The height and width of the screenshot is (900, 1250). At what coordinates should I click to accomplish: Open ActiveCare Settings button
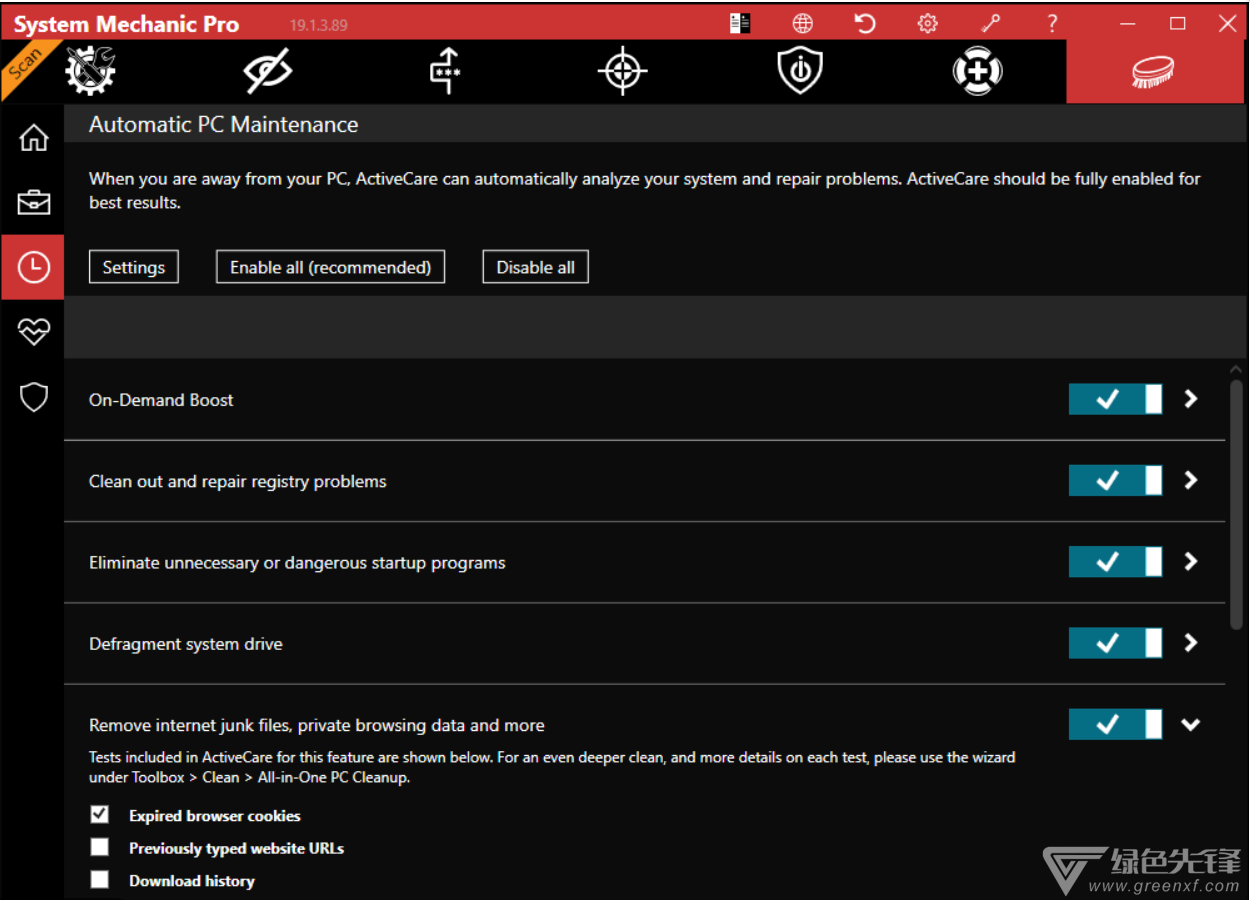pyautogui.click(x=133, y=267)
